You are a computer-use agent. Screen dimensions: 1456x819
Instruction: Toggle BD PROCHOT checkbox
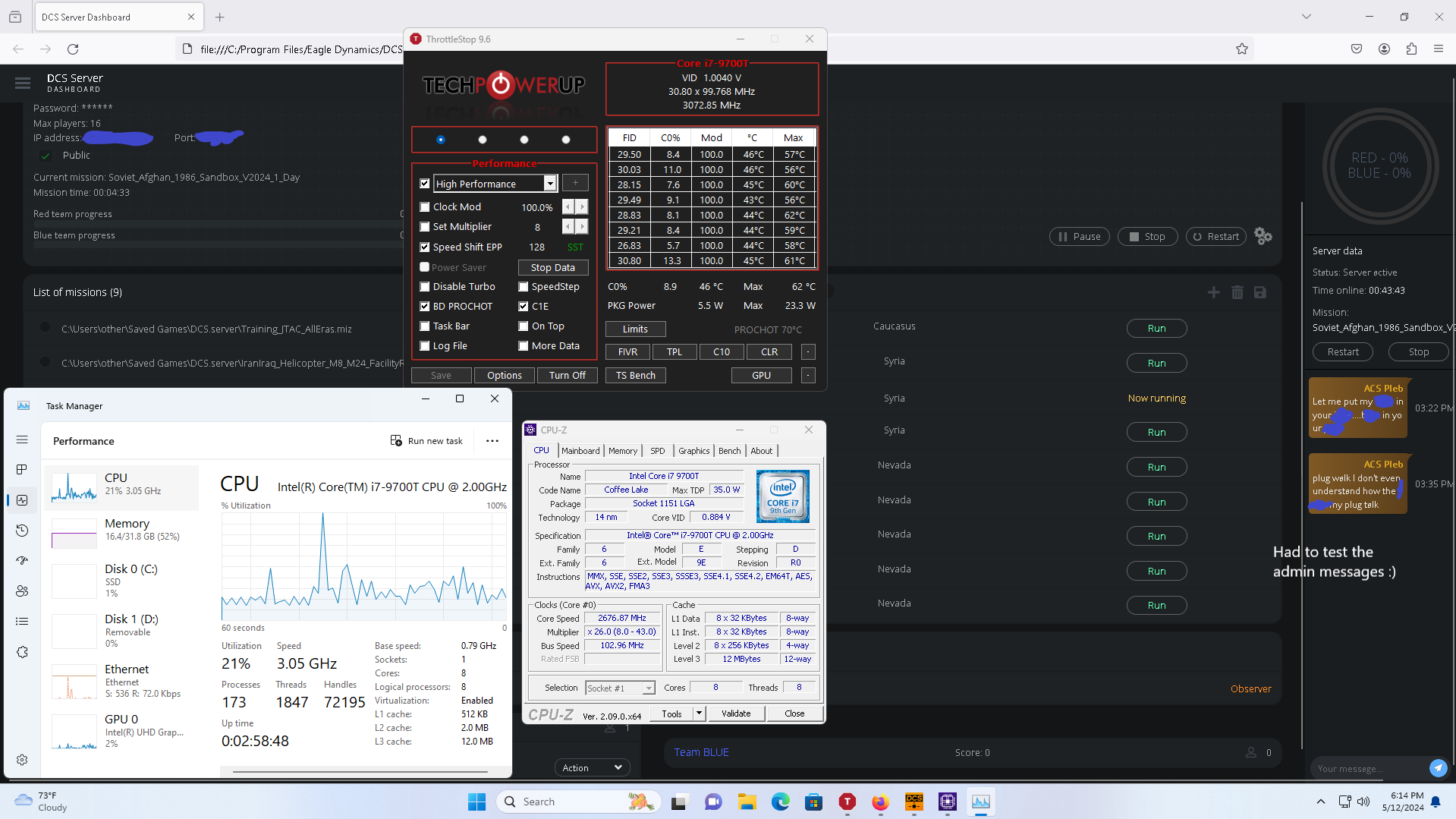[425, 306]
